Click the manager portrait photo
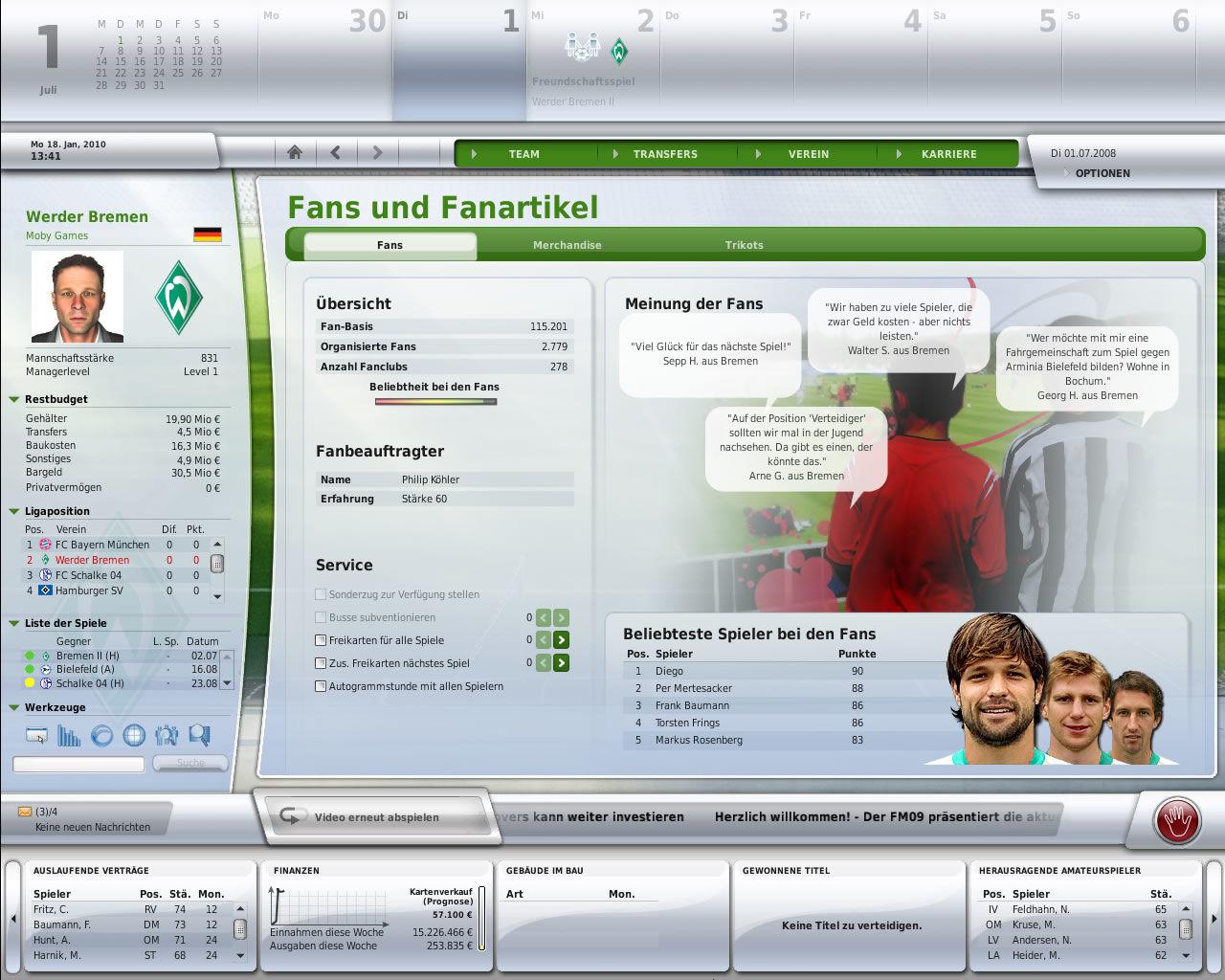The width and height of the screenshot is (1225, 980). 78,297
